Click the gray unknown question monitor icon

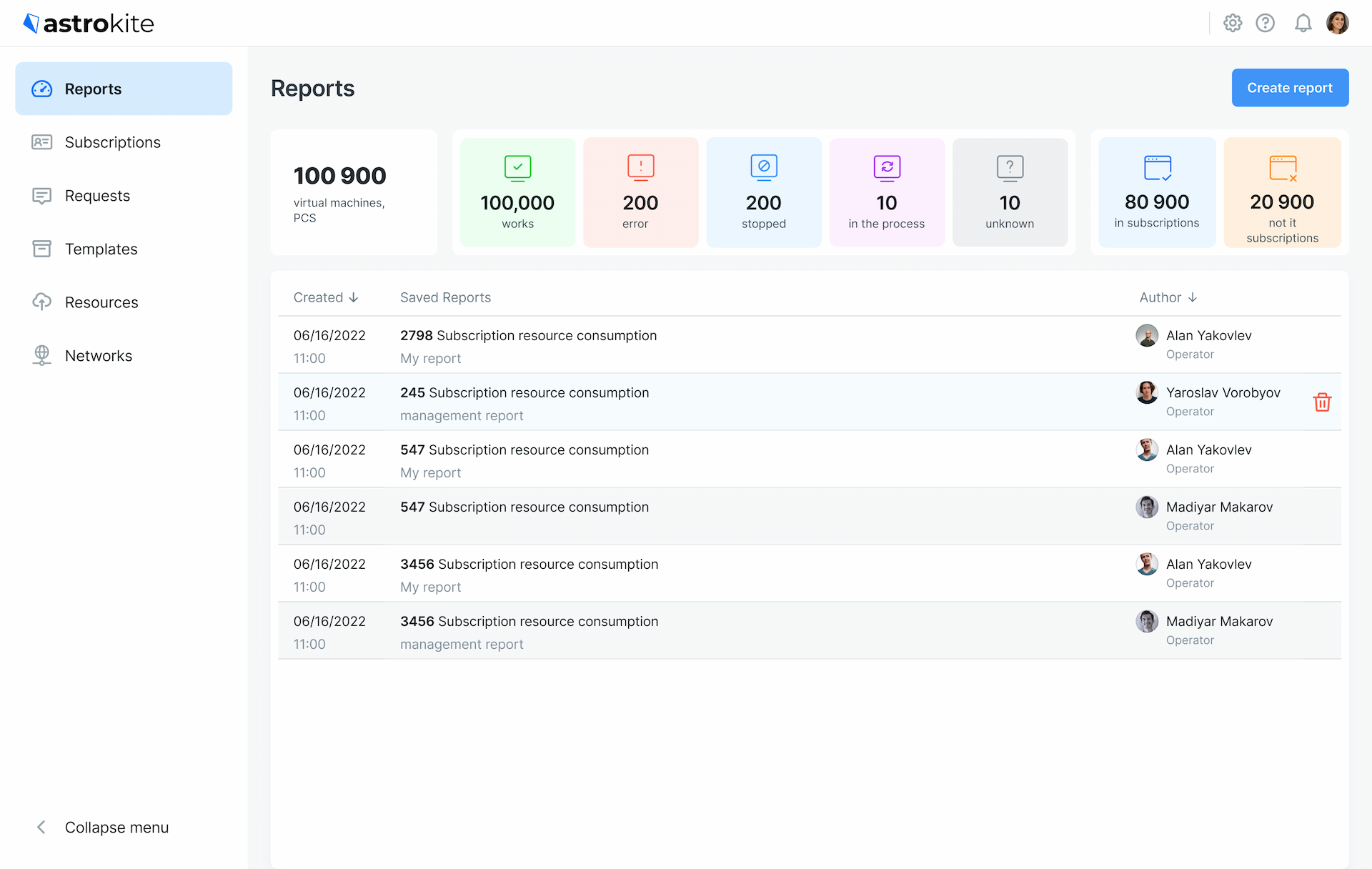pos(1010,168)
